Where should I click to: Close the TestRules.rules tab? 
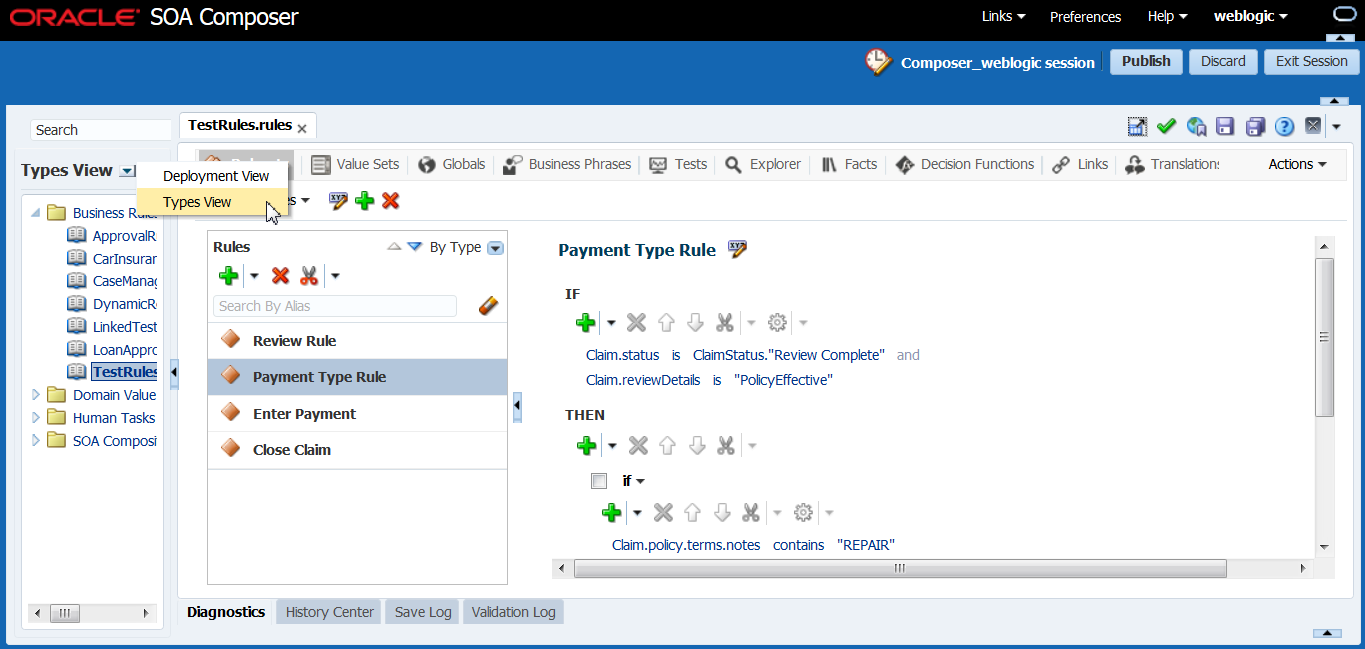click(x=302, y=129)
